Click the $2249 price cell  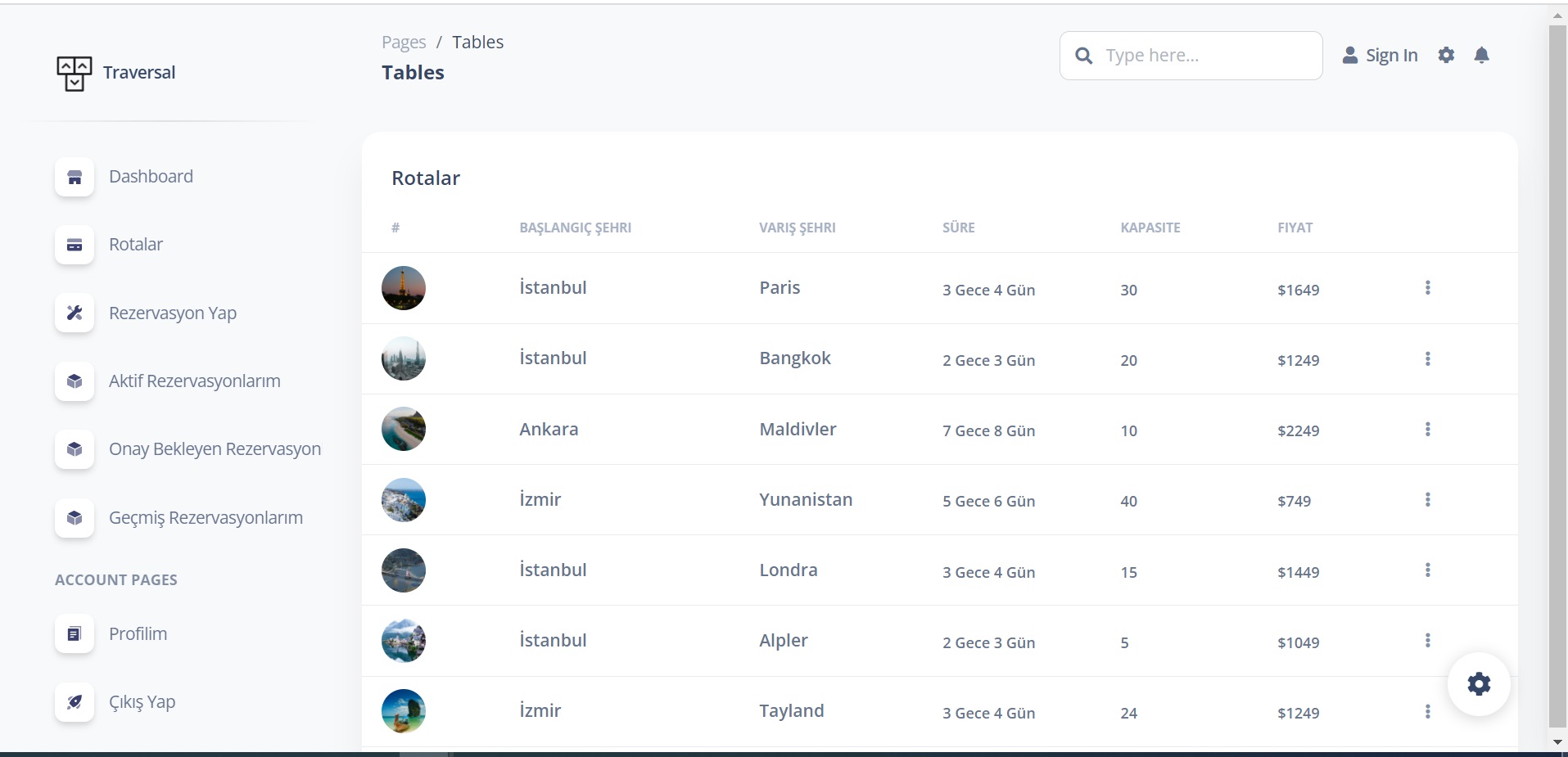(1298, 431)
